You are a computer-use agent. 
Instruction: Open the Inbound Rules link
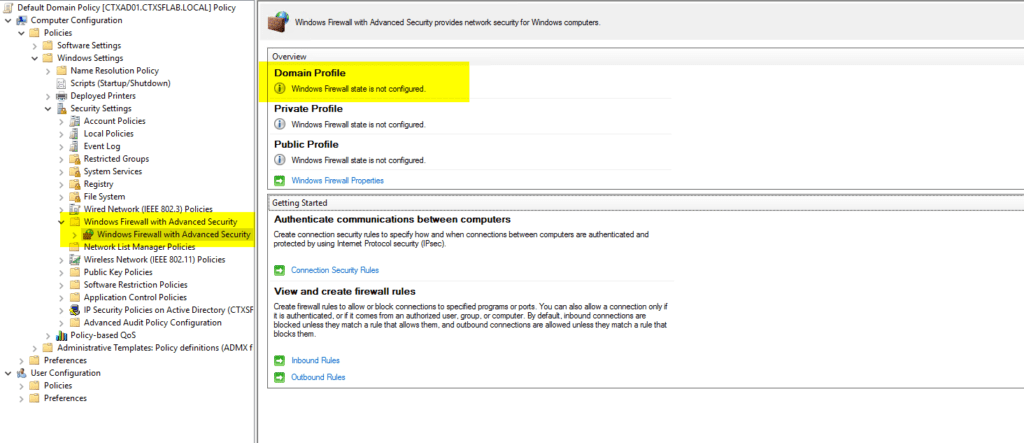click(315, 360)
